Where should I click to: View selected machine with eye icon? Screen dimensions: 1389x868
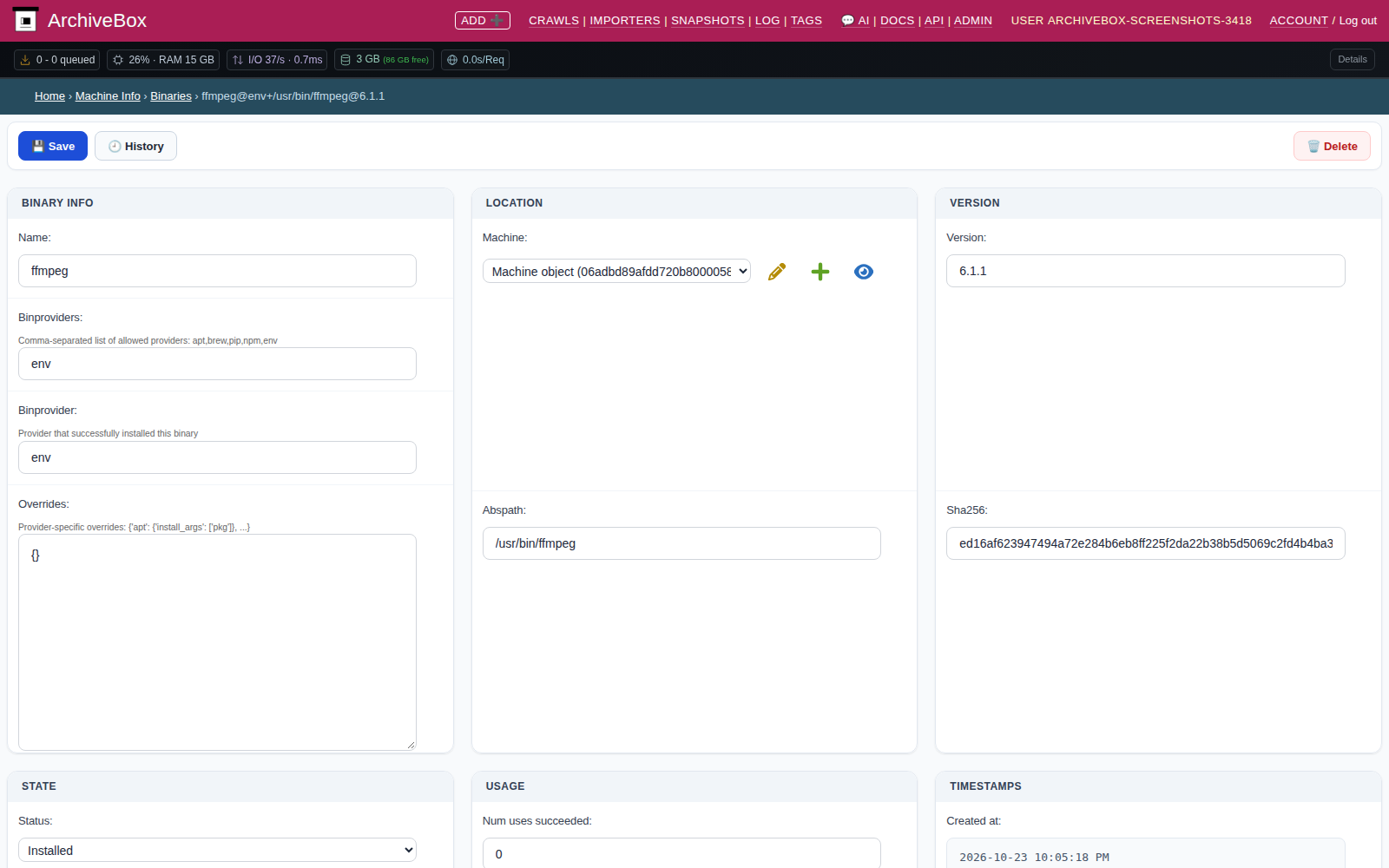click(x=864, y=272)
